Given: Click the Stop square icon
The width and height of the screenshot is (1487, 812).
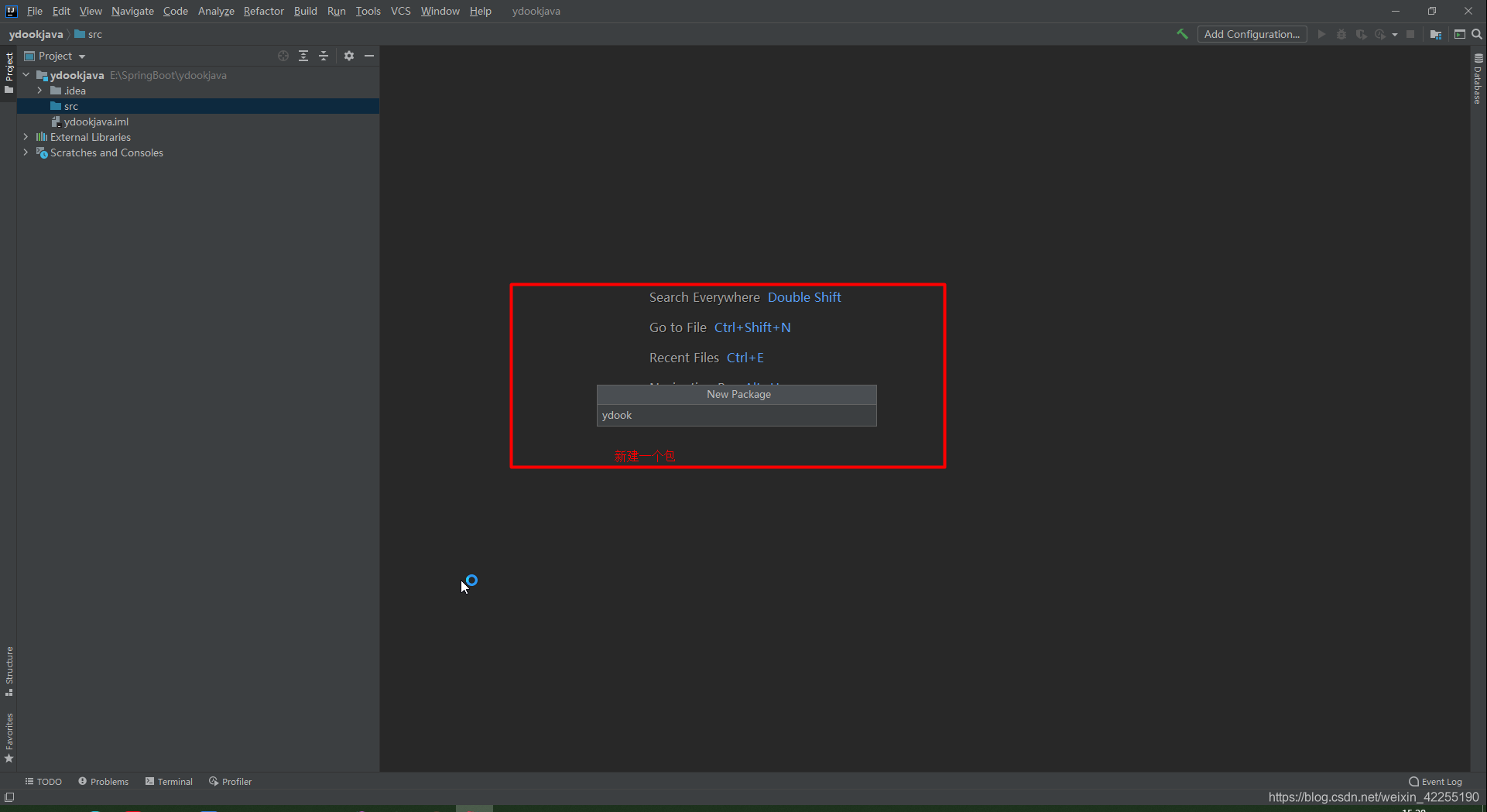Looking at the screenshot, I should pos(1410,34).
